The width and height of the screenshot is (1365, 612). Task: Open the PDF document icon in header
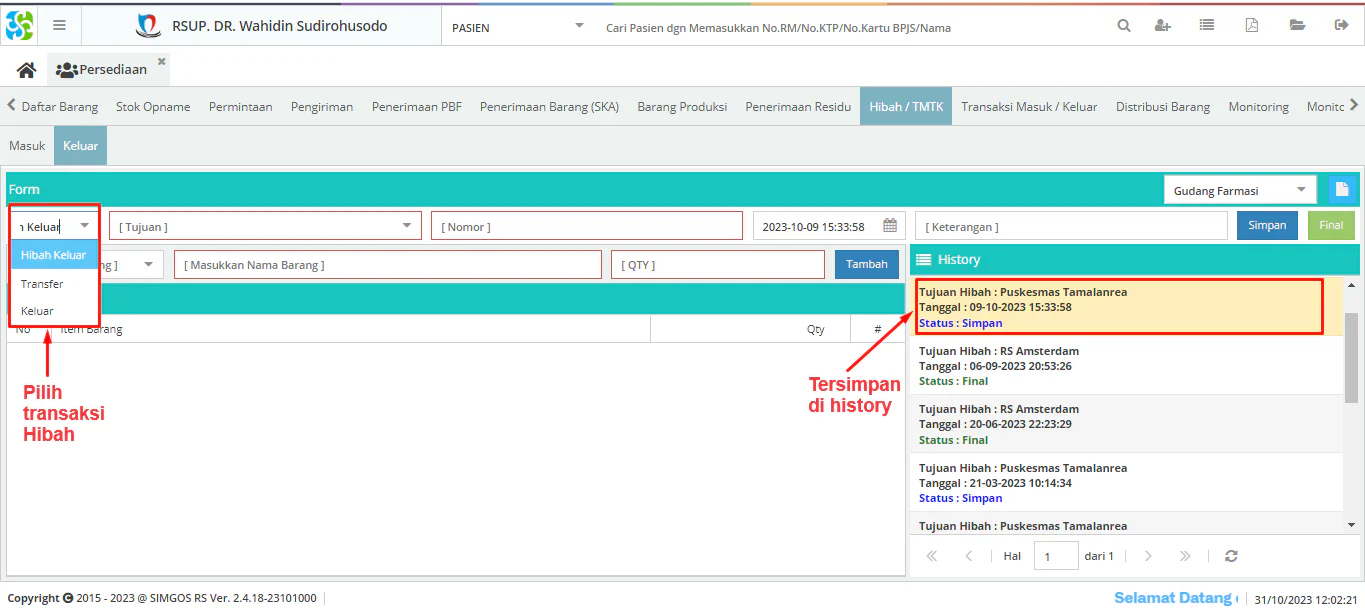[x=1251, y=26]
